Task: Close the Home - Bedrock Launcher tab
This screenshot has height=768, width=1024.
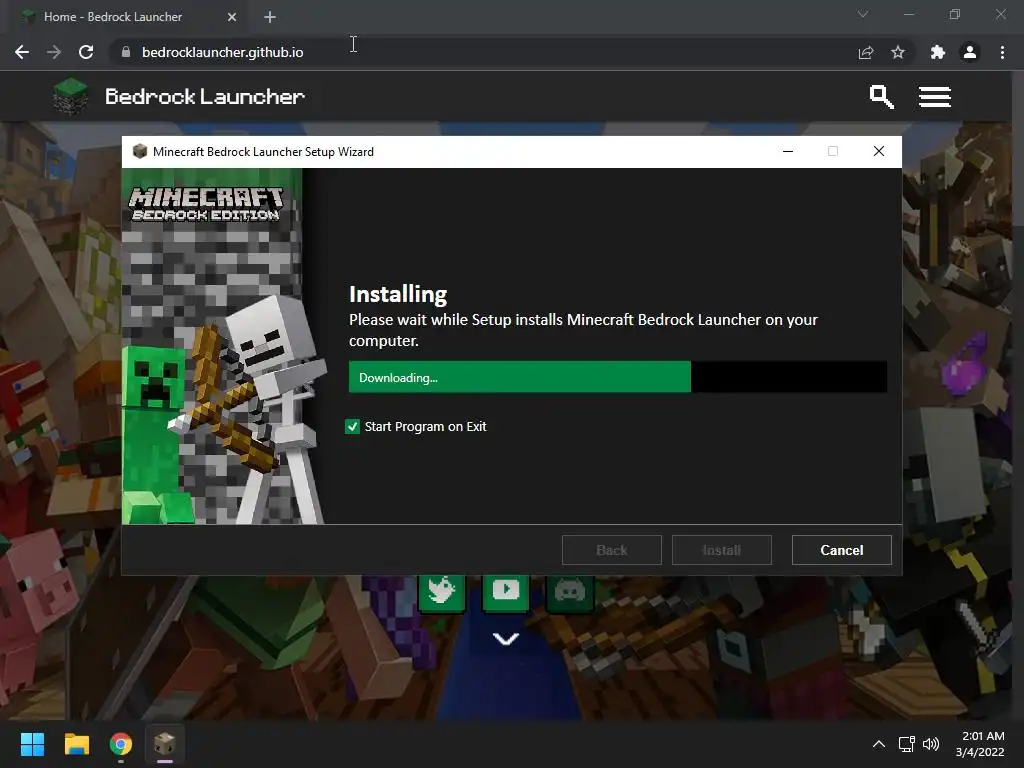Action: pyautogui.click(x=232, y=17)
